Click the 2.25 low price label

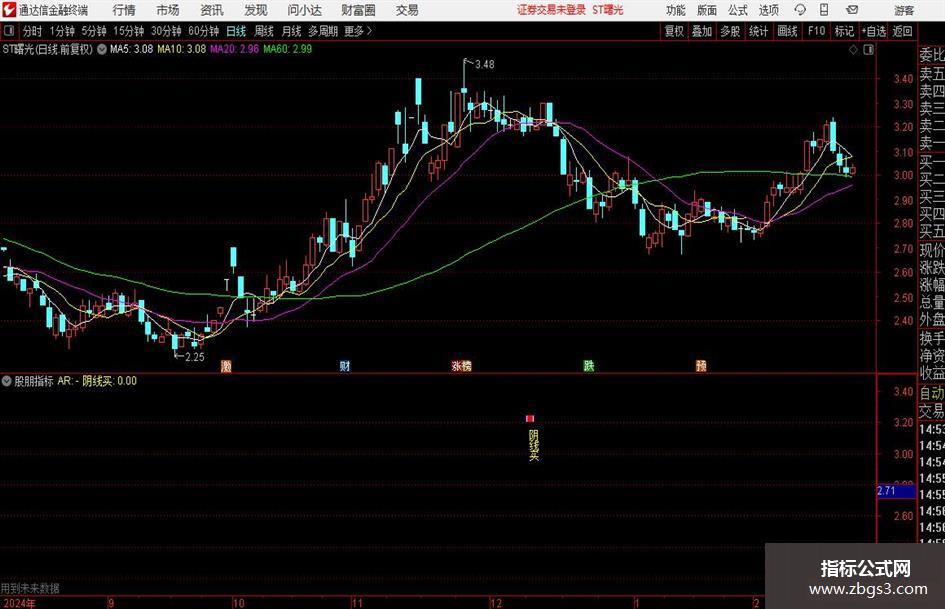(195, 357)
